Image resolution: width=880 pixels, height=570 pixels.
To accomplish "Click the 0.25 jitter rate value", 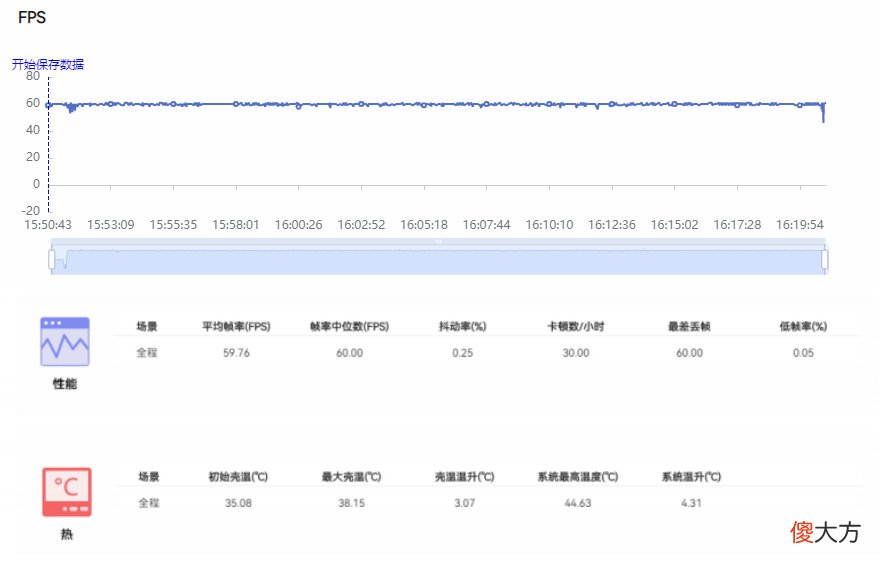I will coord(462,353).
